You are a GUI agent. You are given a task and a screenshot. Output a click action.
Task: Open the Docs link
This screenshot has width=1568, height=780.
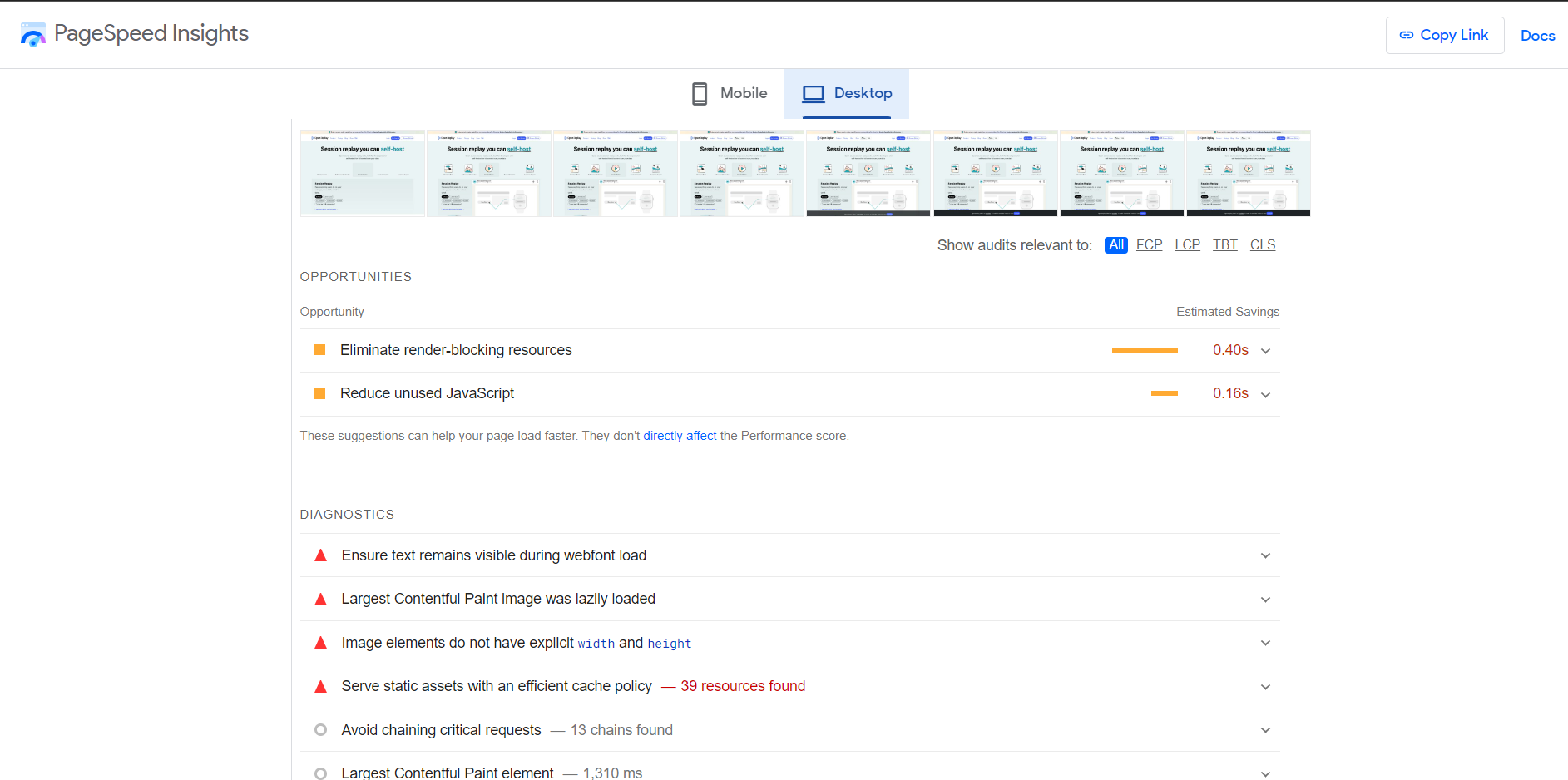1538,36
